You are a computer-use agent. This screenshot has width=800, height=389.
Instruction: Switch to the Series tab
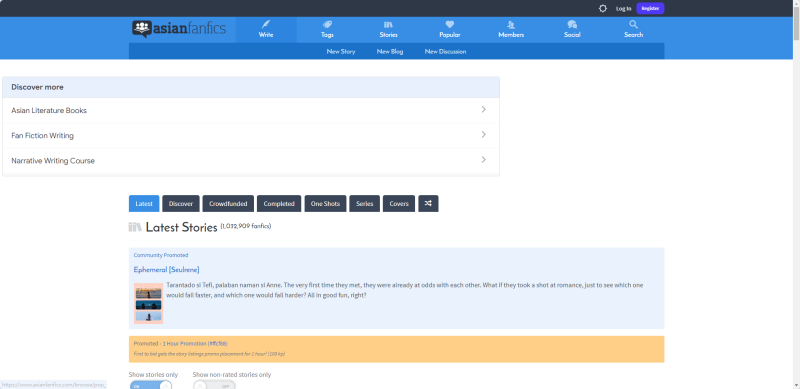(x=364, y=203)
